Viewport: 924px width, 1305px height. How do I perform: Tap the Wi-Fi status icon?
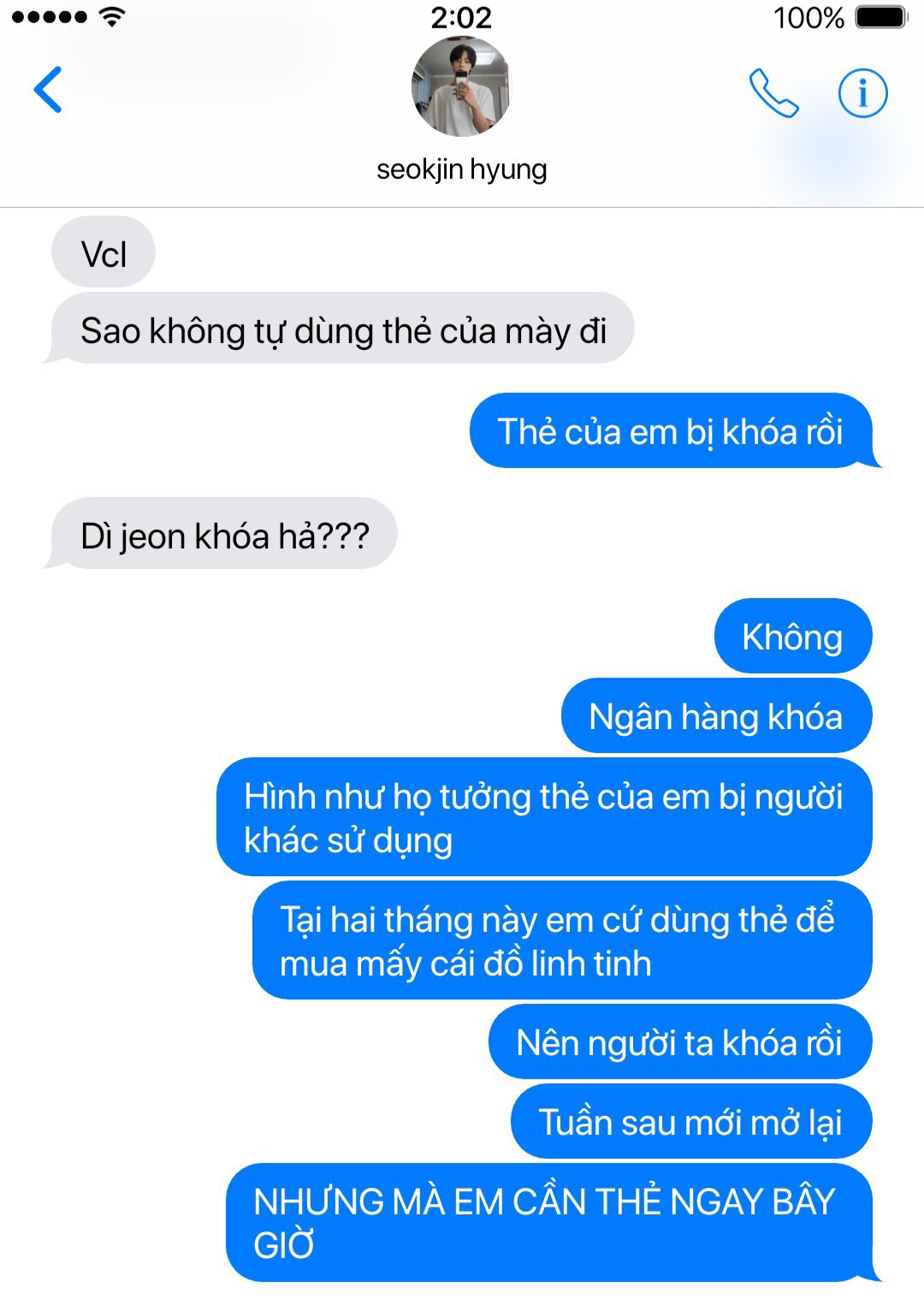111,16
